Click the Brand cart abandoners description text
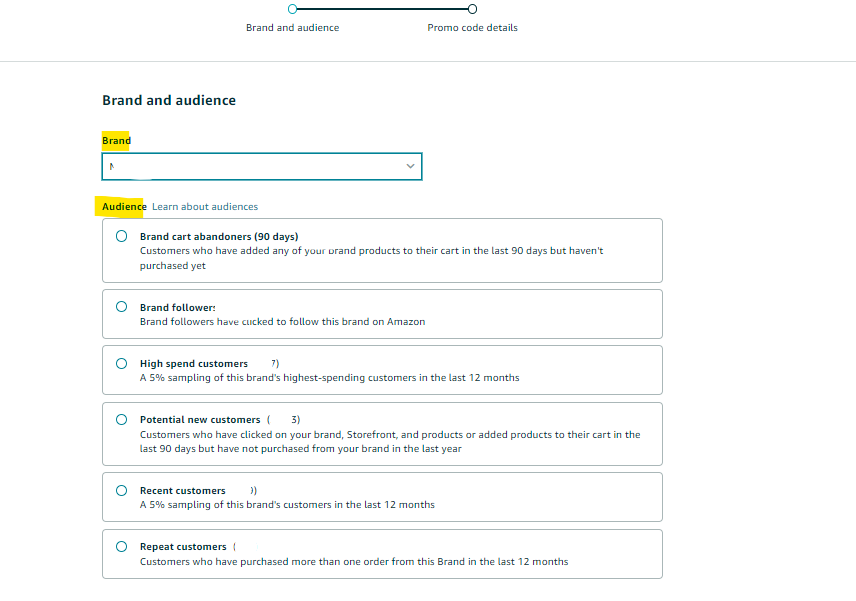This screenshot has width=856, height=601. point(371,258)
